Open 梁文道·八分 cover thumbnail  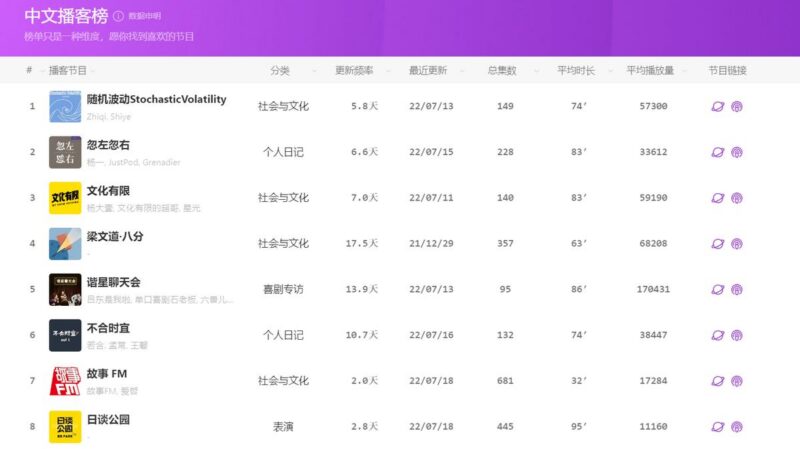(65, 244)
